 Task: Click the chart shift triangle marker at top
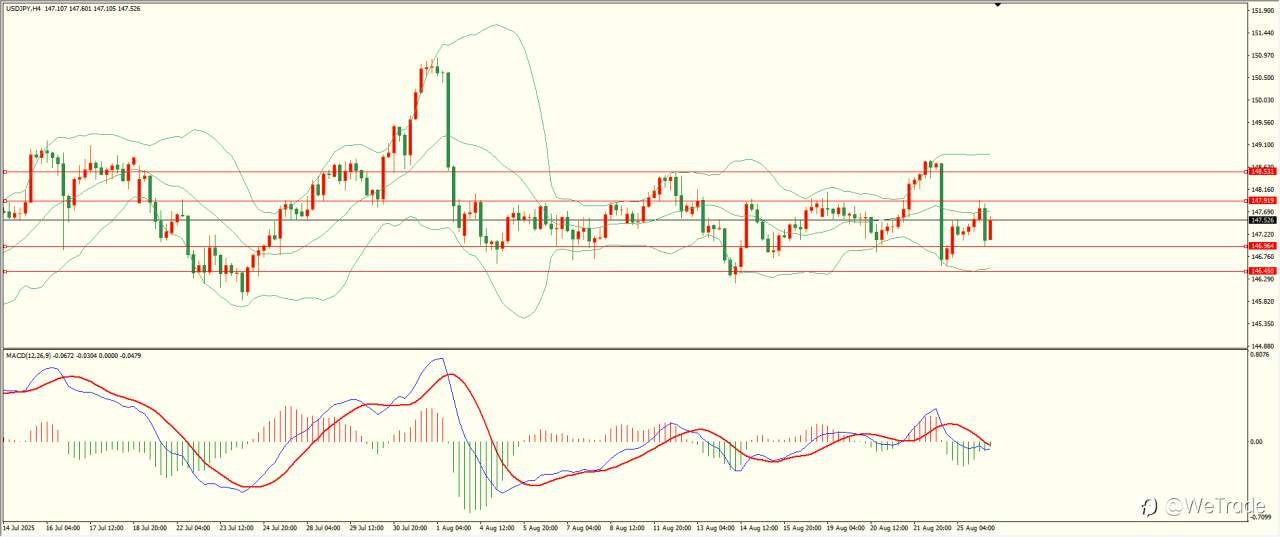click(997, 4)
